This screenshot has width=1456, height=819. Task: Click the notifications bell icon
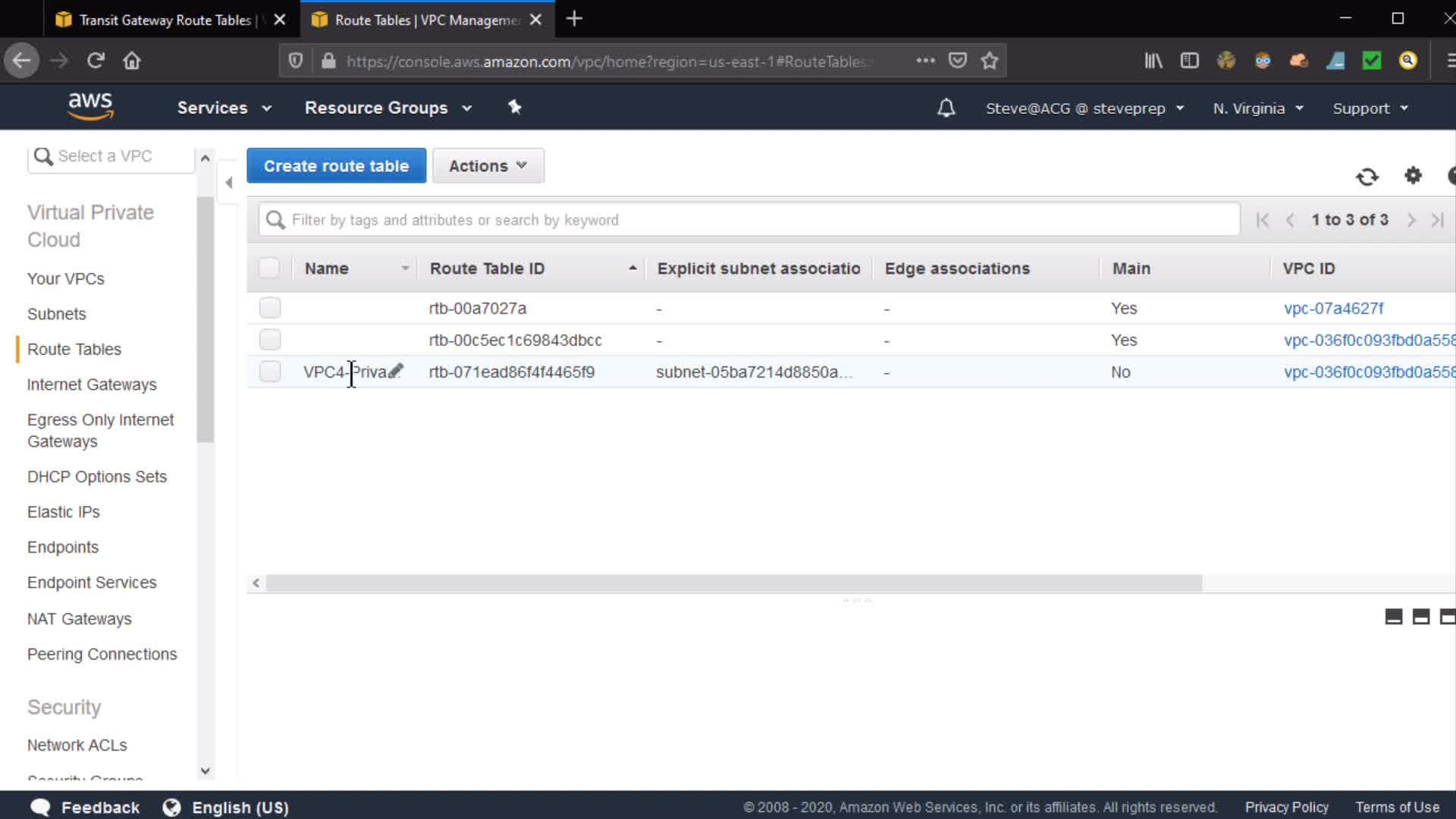coord(946,108)
